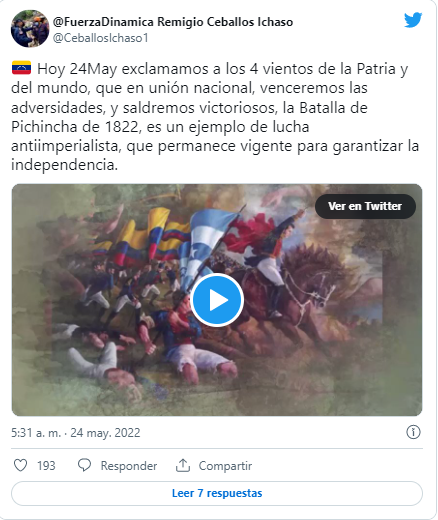Click the "Ver en Twitter" button
The image size is (438, 520).
tap(365, 206)
